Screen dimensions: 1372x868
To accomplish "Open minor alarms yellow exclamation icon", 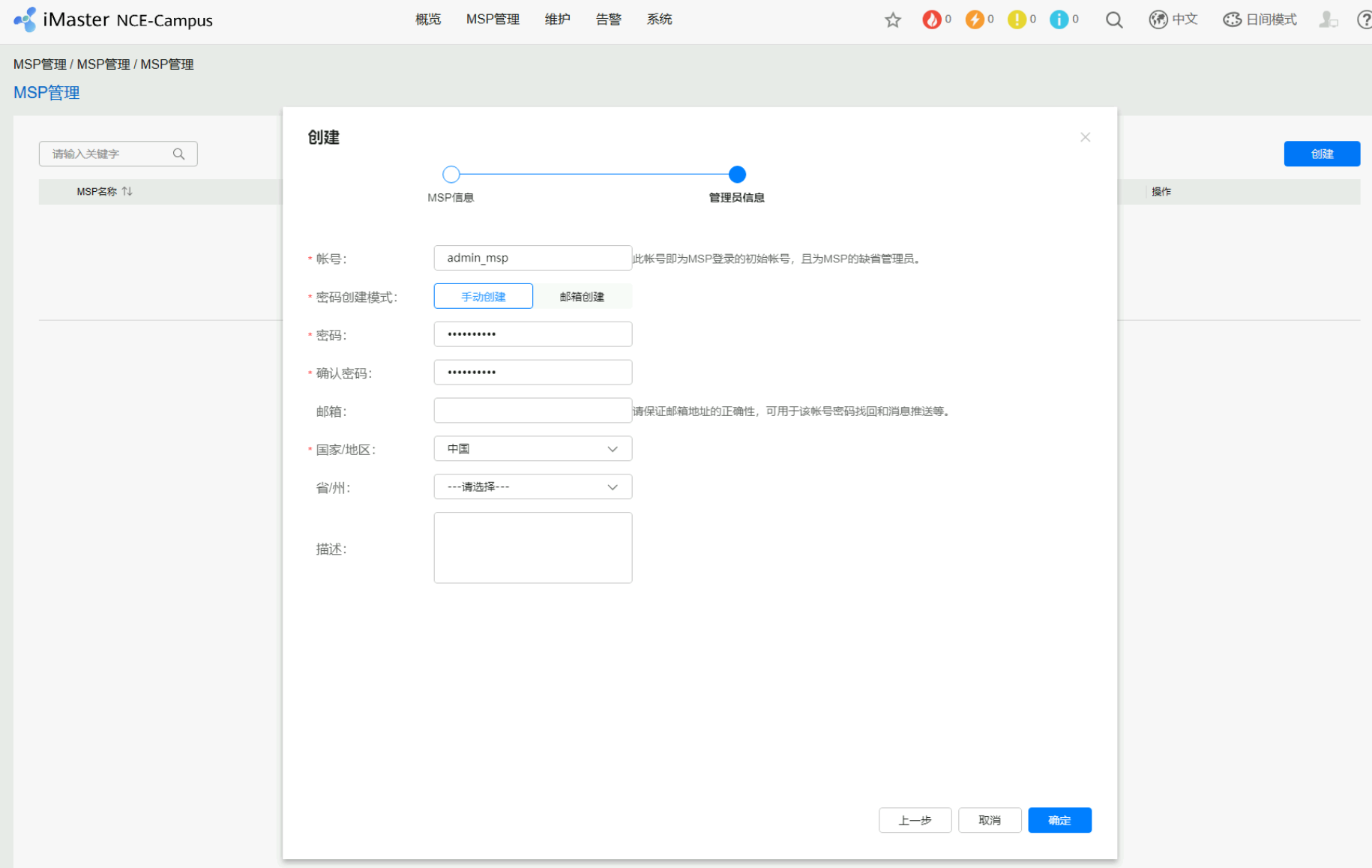I will click(1017, 20).
